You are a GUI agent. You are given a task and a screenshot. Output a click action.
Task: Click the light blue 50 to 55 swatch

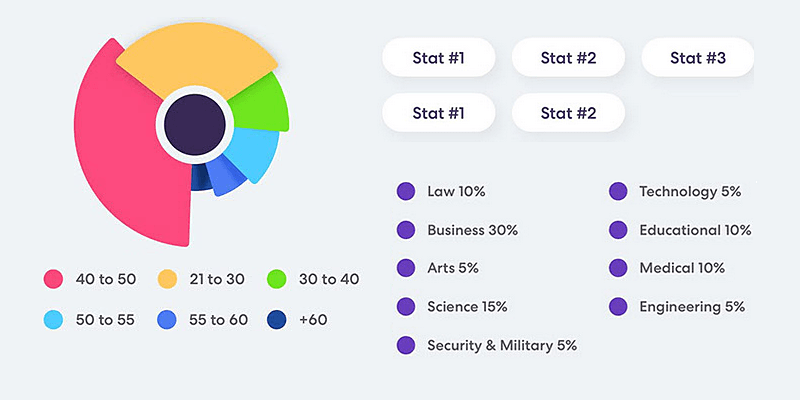tap(54, 320)
